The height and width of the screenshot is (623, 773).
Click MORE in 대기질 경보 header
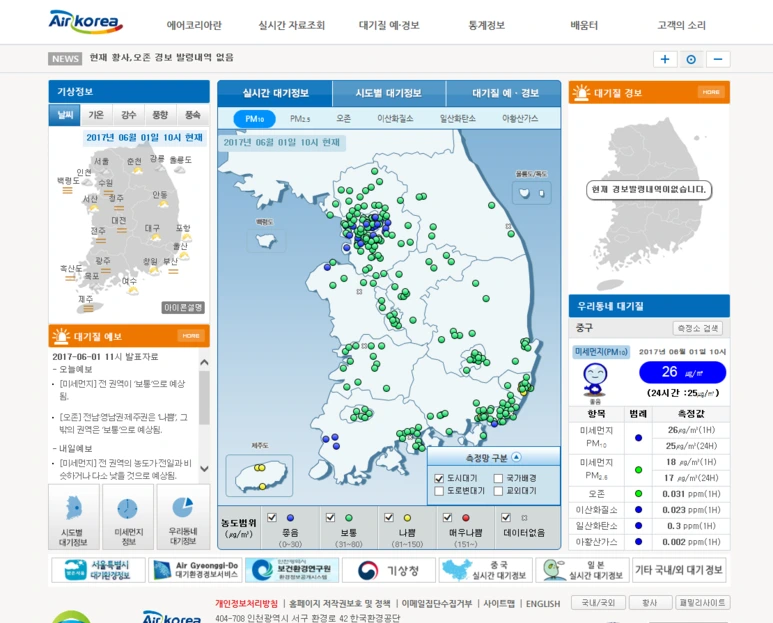click(x=711, y=92)
